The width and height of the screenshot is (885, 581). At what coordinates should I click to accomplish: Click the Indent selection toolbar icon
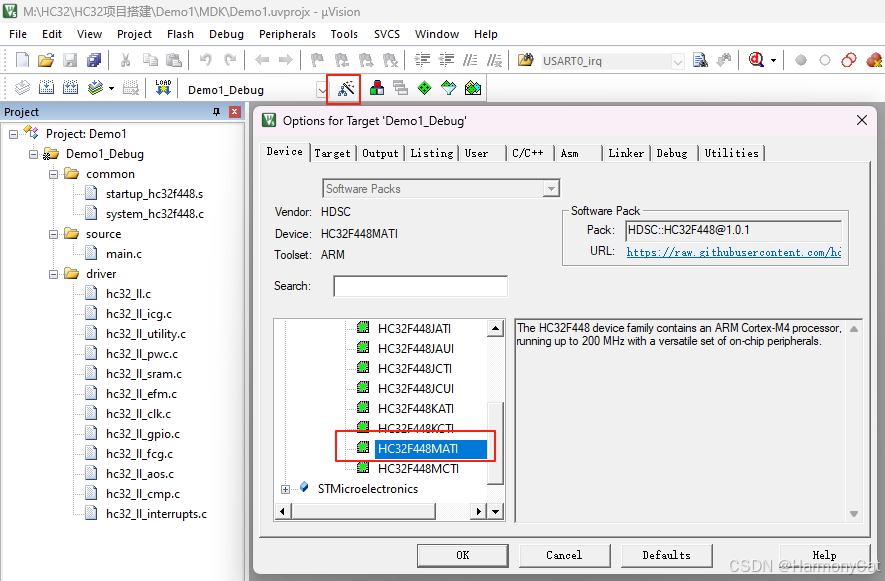click(422, 60)
